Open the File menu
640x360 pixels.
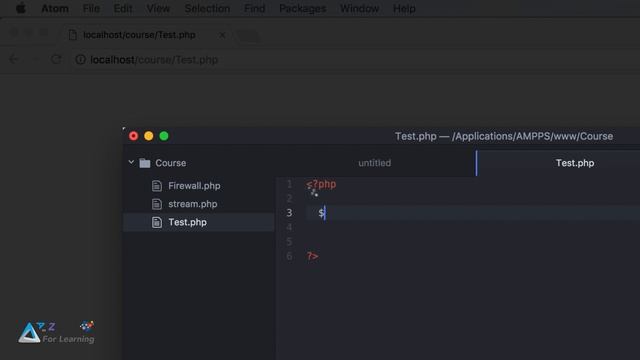[x=91, y=9]
